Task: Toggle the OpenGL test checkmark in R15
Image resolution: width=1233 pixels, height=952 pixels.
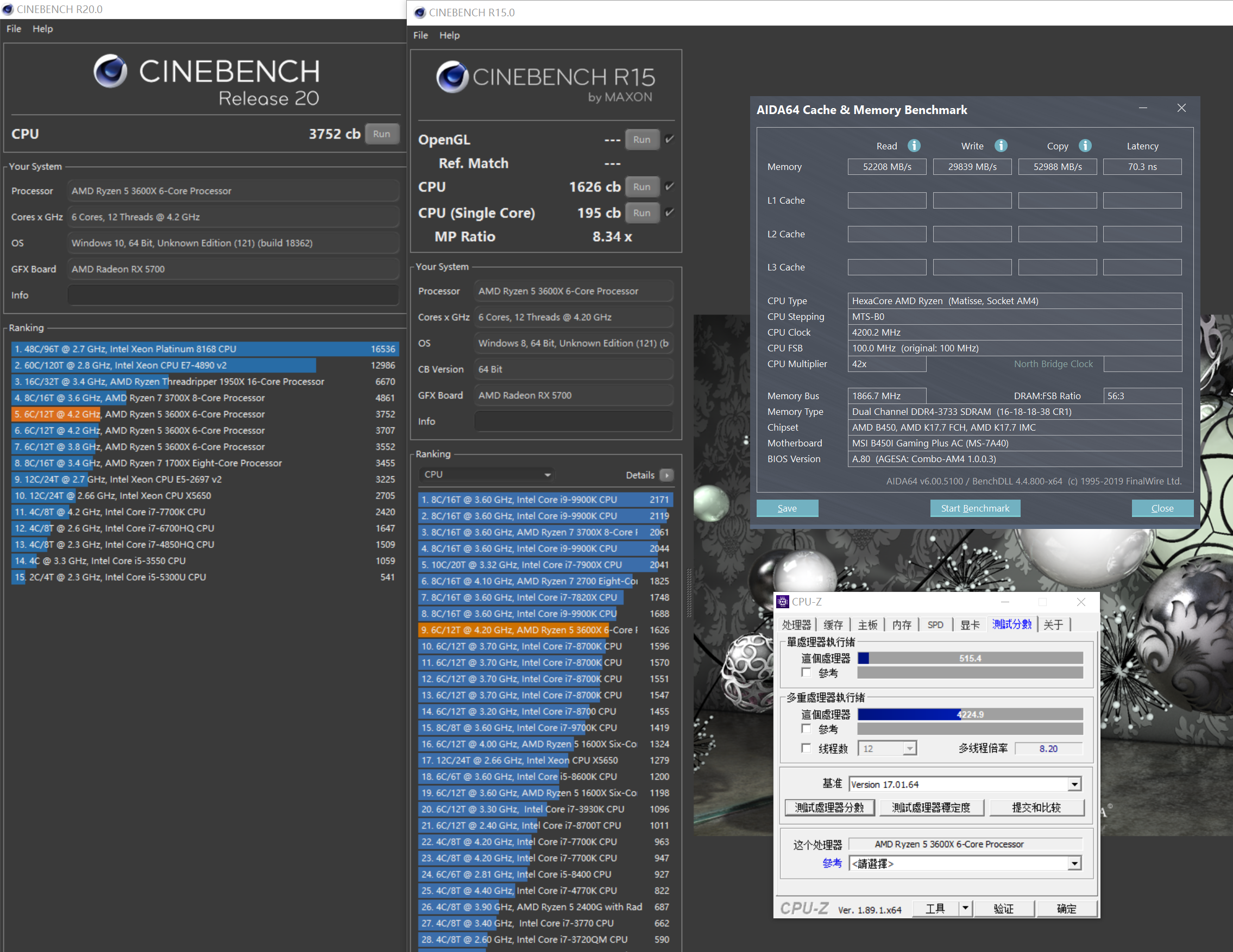Action: (x=670, y=139)
